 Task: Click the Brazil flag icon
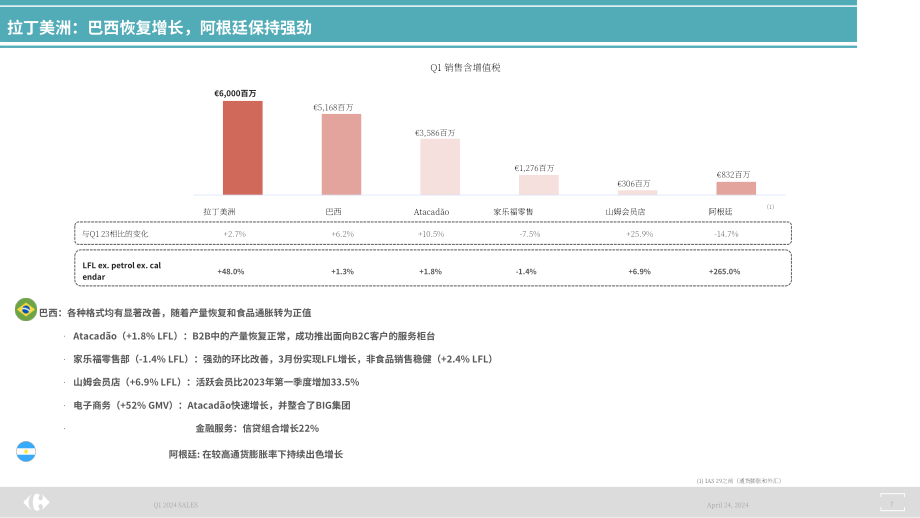pos(26,309)
